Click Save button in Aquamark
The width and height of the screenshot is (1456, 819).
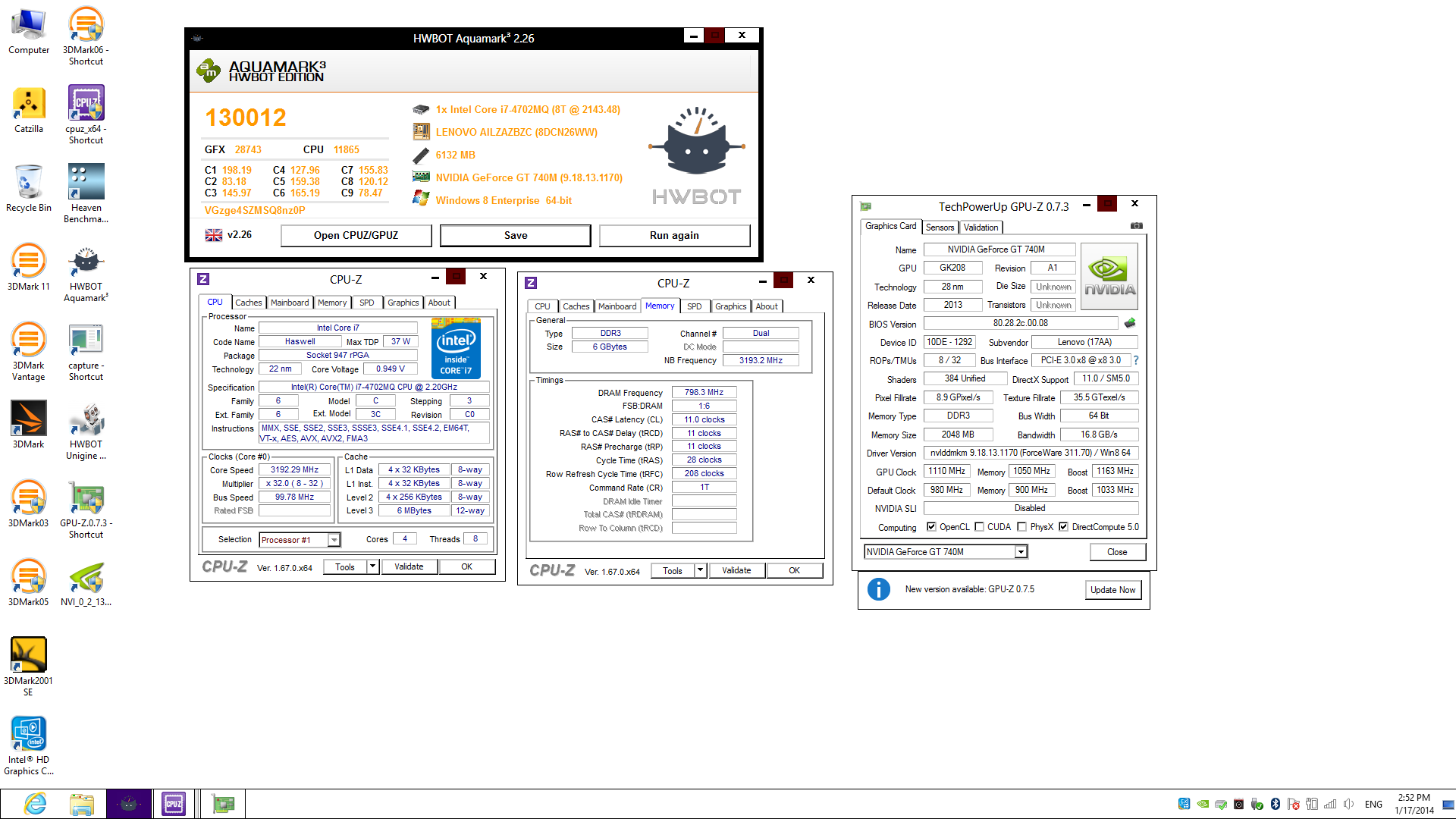(516, 235)
